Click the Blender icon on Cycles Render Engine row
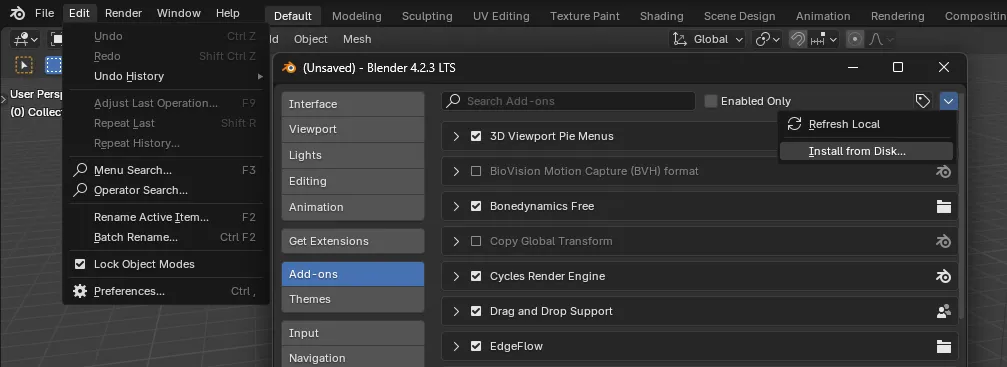 (x=943, y=276)
